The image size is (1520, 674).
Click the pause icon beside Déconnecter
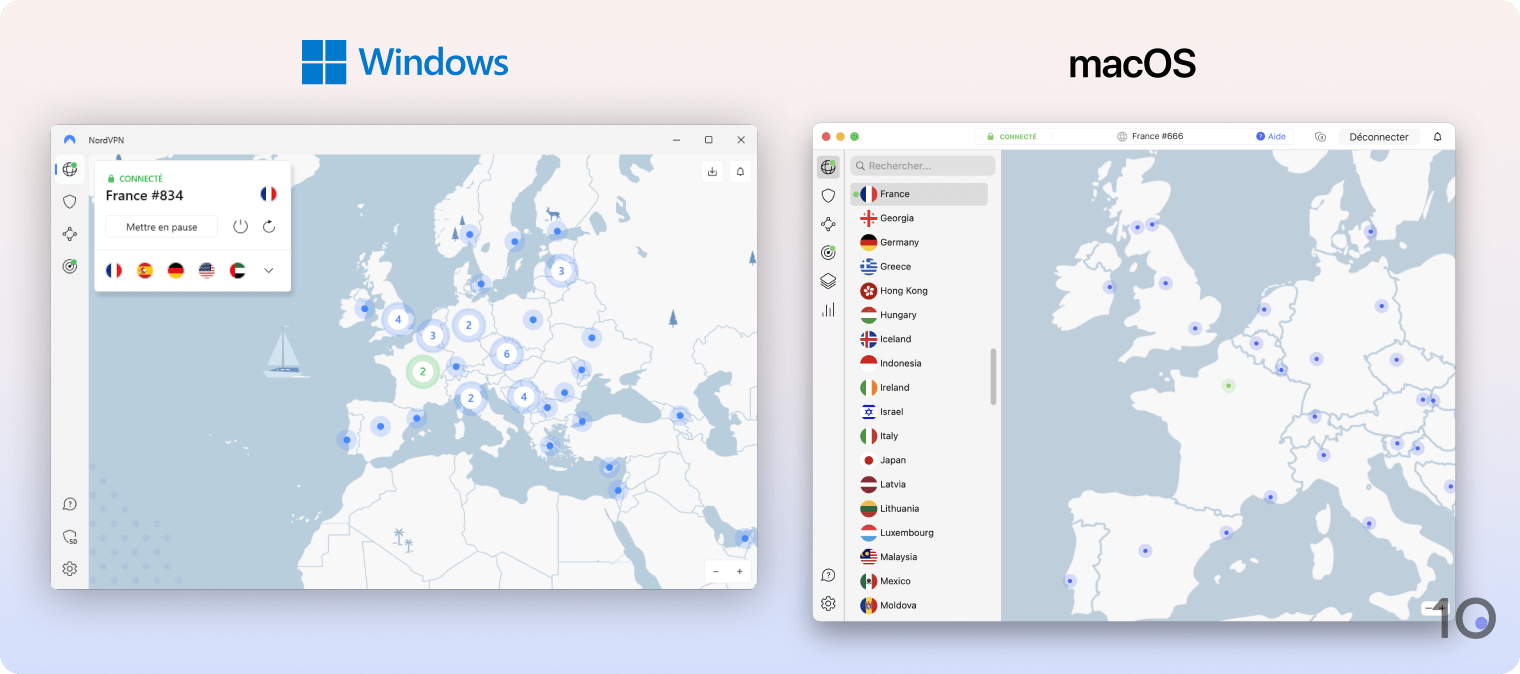[1320, 137]
